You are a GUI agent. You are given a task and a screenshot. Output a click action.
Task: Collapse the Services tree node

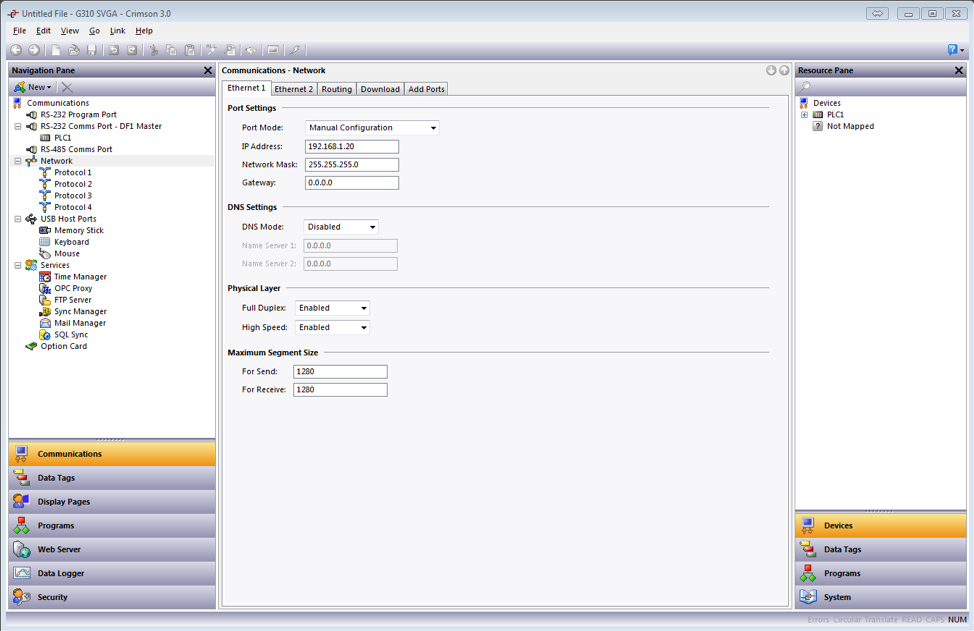click(x=17, y=265)
